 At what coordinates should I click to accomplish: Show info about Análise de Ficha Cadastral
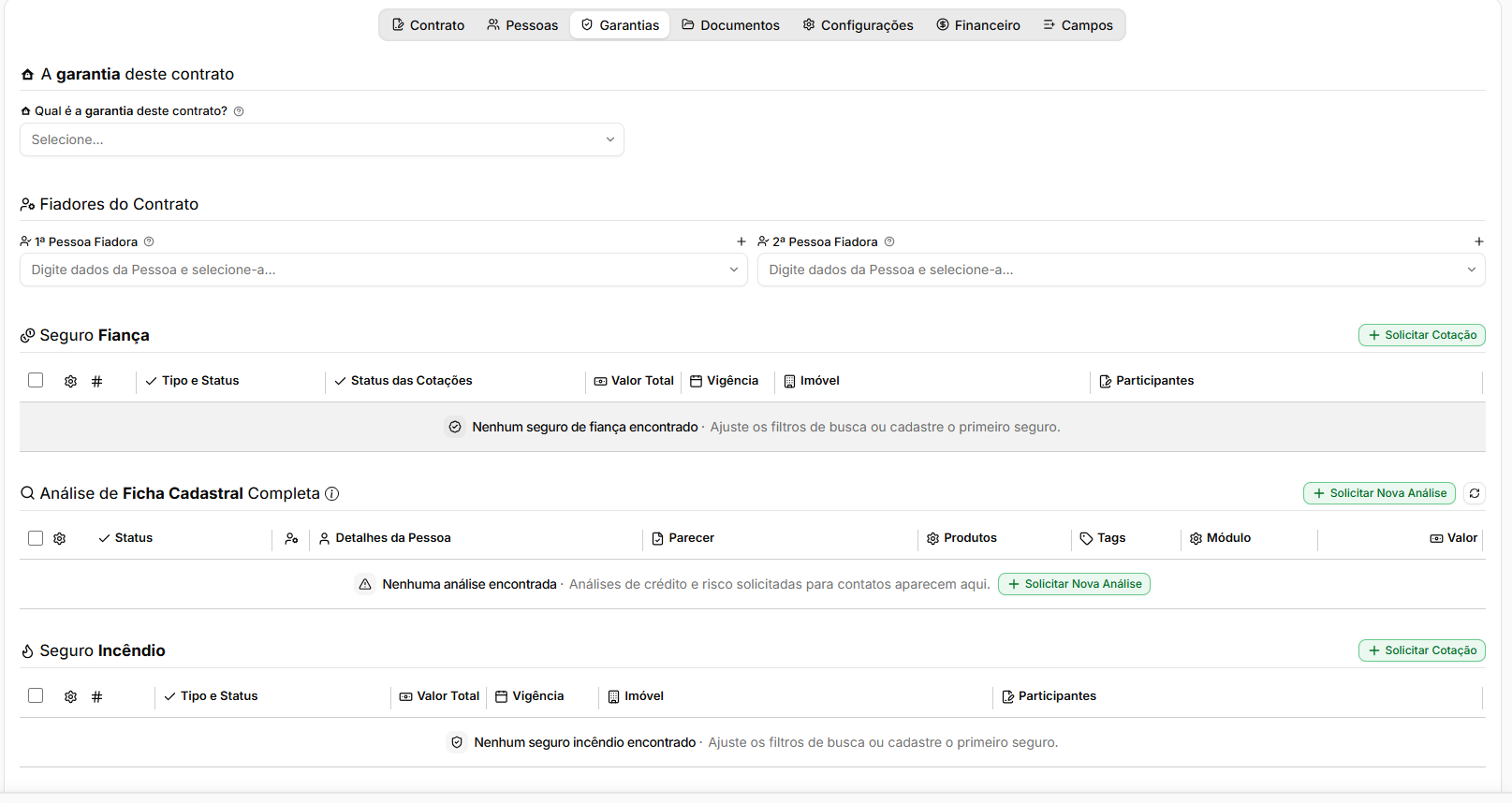click(331, 493)
